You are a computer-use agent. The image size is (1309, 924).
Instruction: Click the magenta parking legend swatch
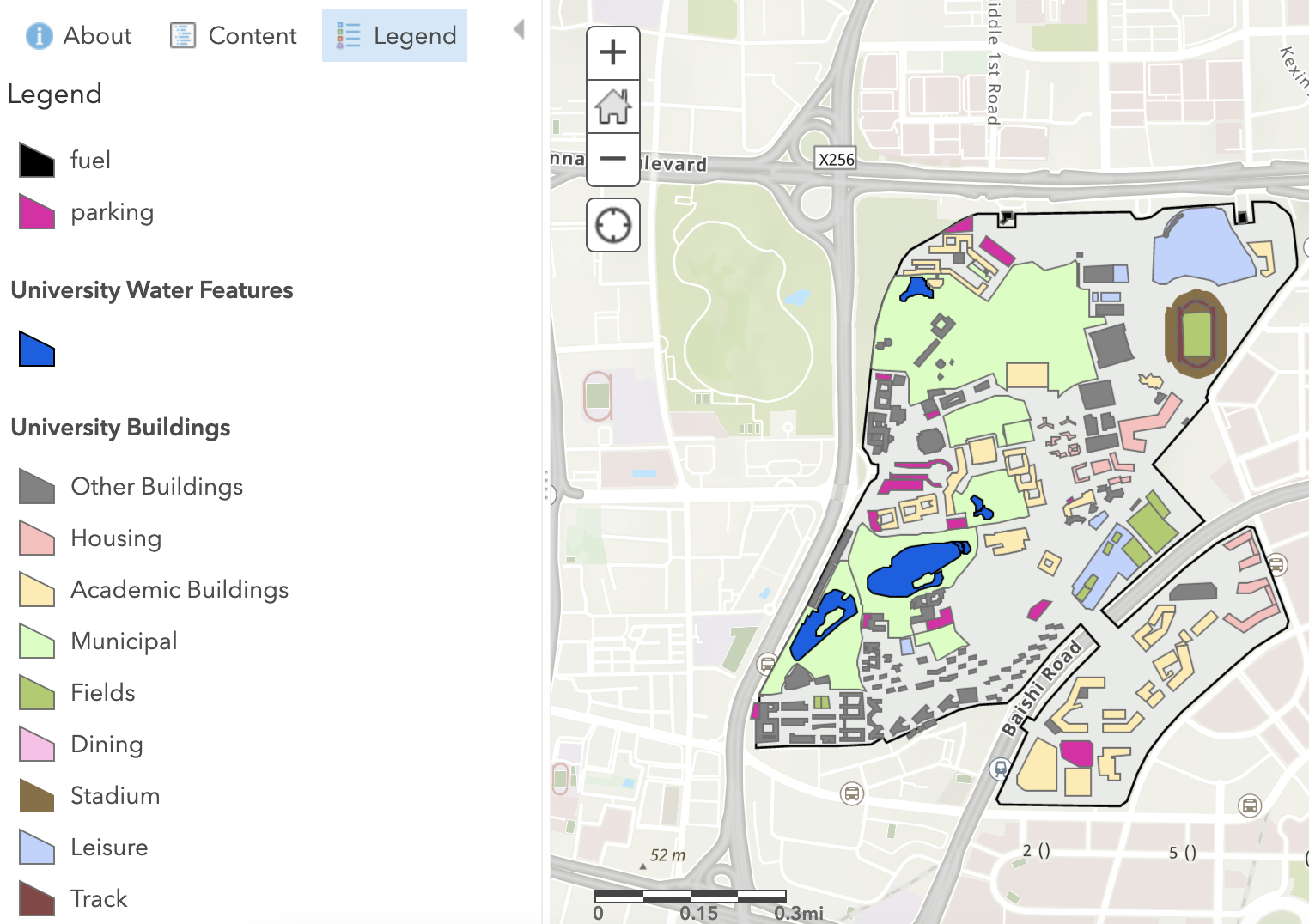(37, 212)
